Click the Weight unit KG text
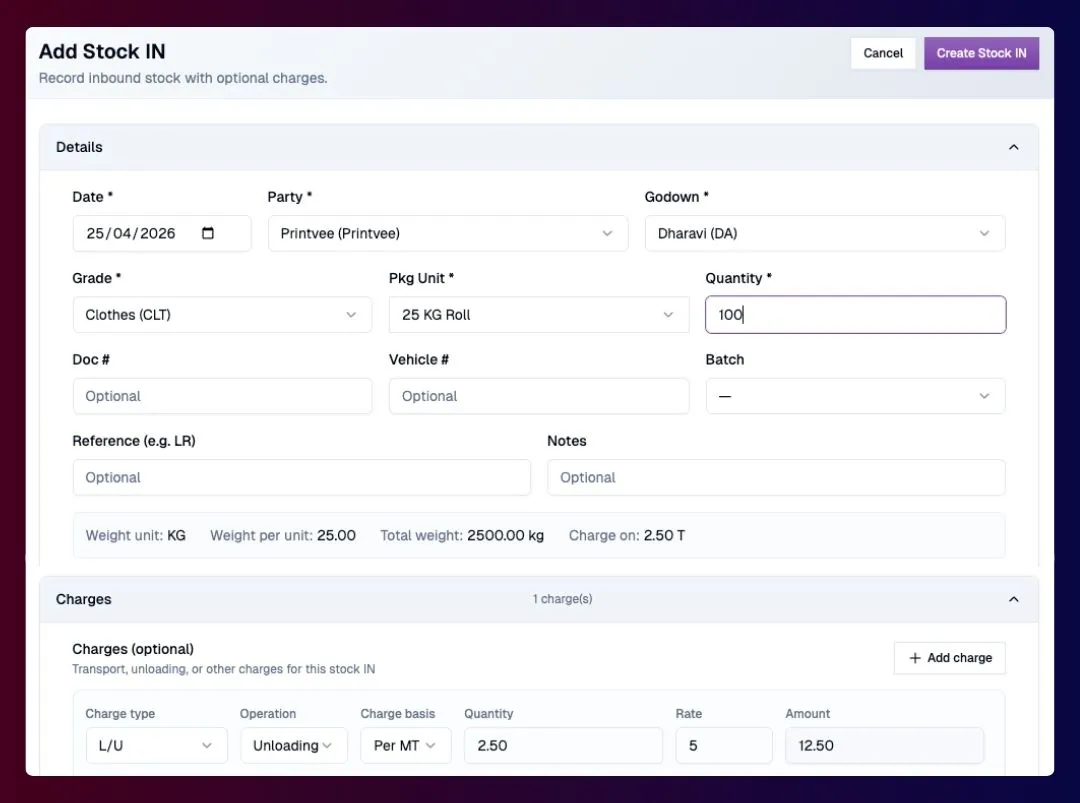Viewport: 1080px width, 803px height. 136,536
